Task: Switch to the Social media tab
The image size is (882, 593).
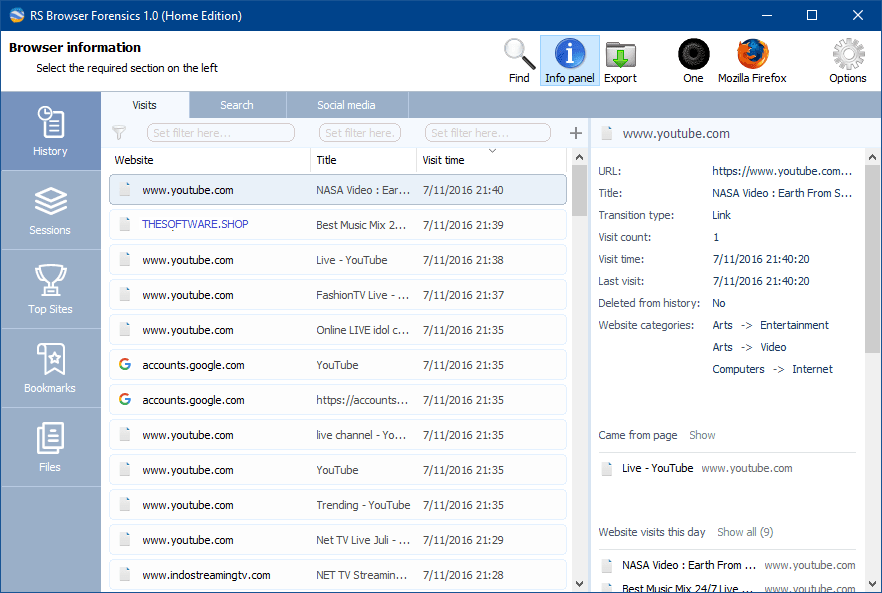Action: [x=348, y=104]
